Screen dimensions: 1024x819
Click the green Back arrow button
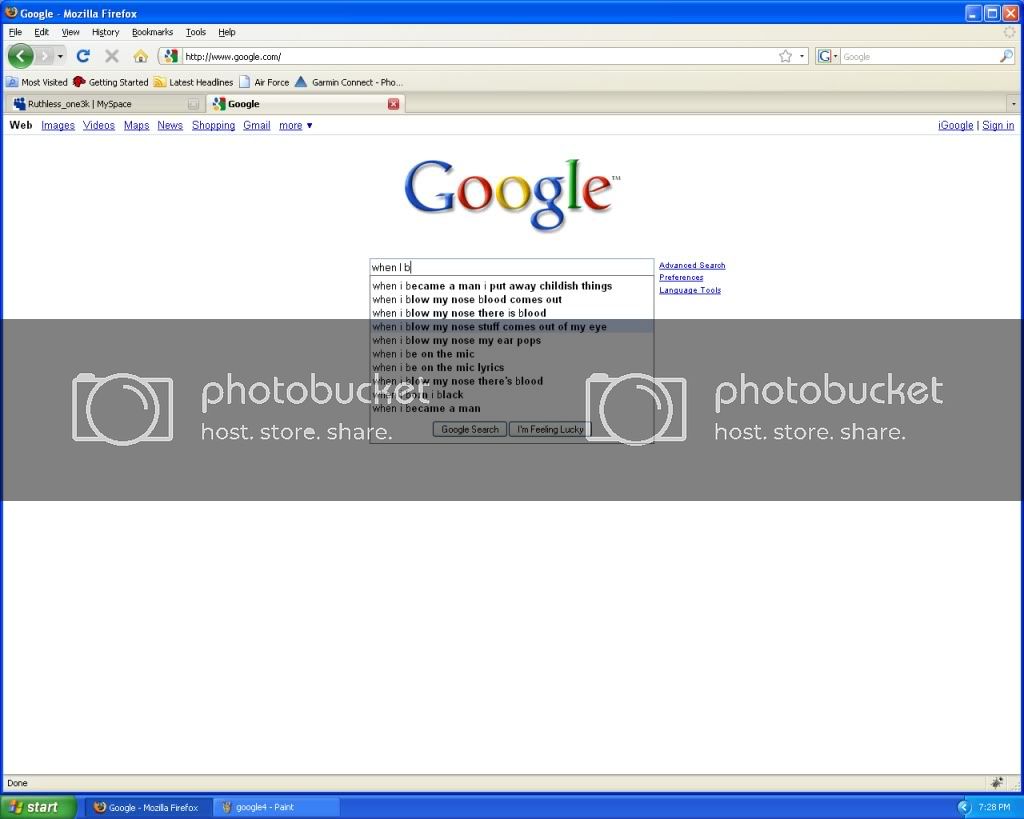coord(20,56)
